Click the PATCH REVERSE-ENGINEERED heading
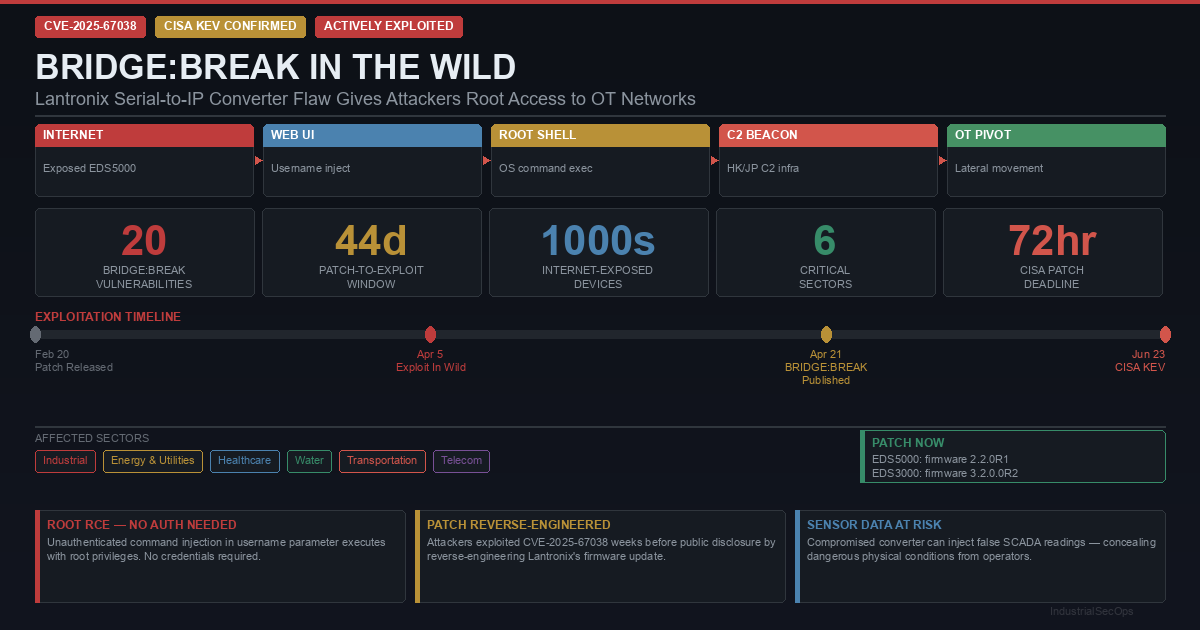The width and height of the screenshot is (1200, 630). [518, 525]
